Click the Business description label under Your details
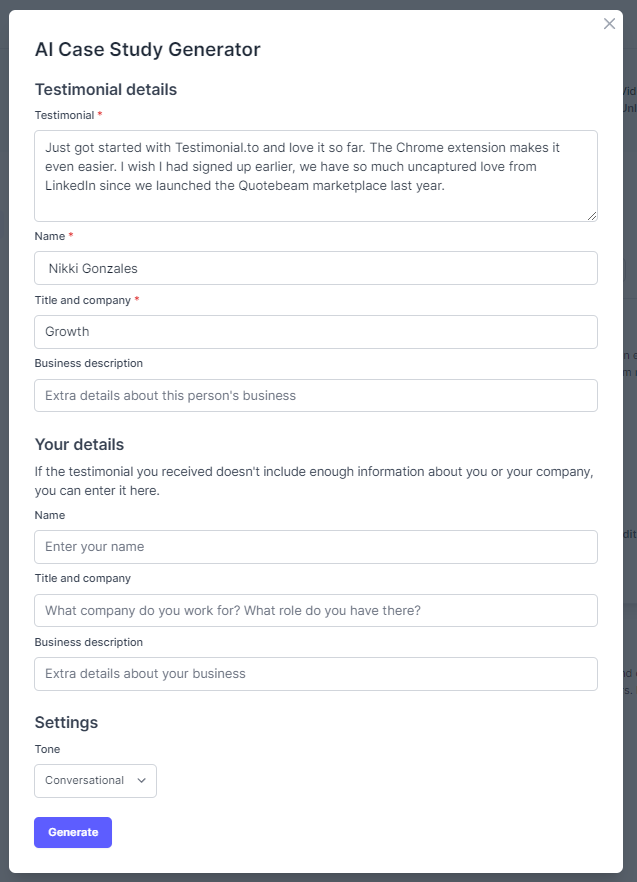 (x=89, y=642)
